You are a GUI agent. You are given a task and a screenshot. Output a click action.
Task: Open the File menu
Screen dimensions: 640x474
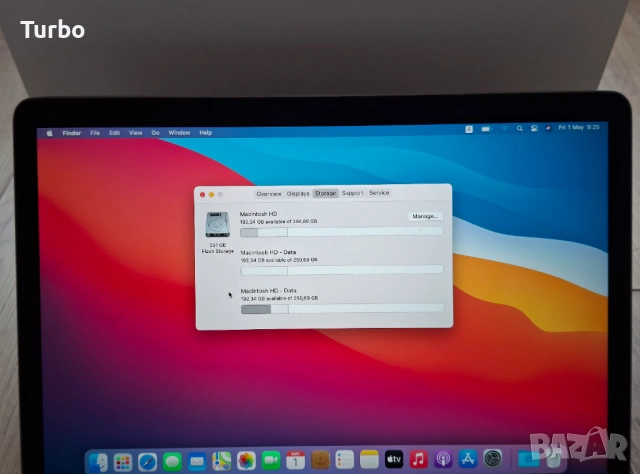95,133
